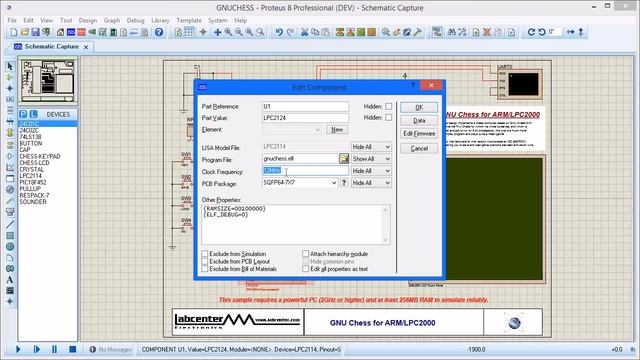Click the Data button
Image resolution: width=640 pixels, height=360 pixels.
(419, 120)
